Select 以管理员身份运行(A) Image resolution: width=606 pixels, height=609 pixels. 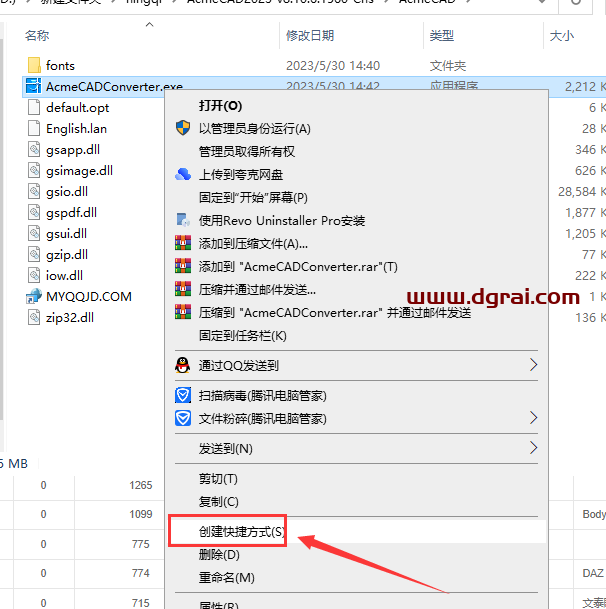pyautogui.click(x=254, y=129)
